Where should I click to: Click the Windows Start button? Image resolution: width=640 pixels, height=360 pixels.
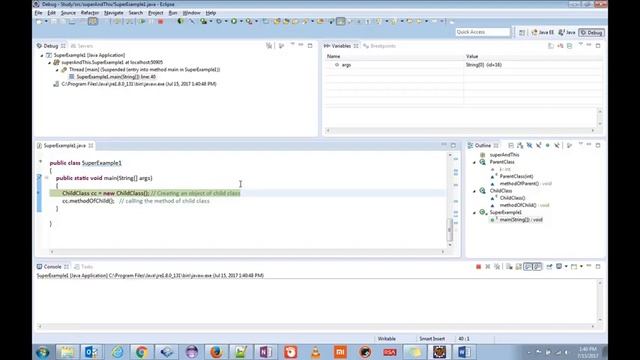(x=42, y=352)
